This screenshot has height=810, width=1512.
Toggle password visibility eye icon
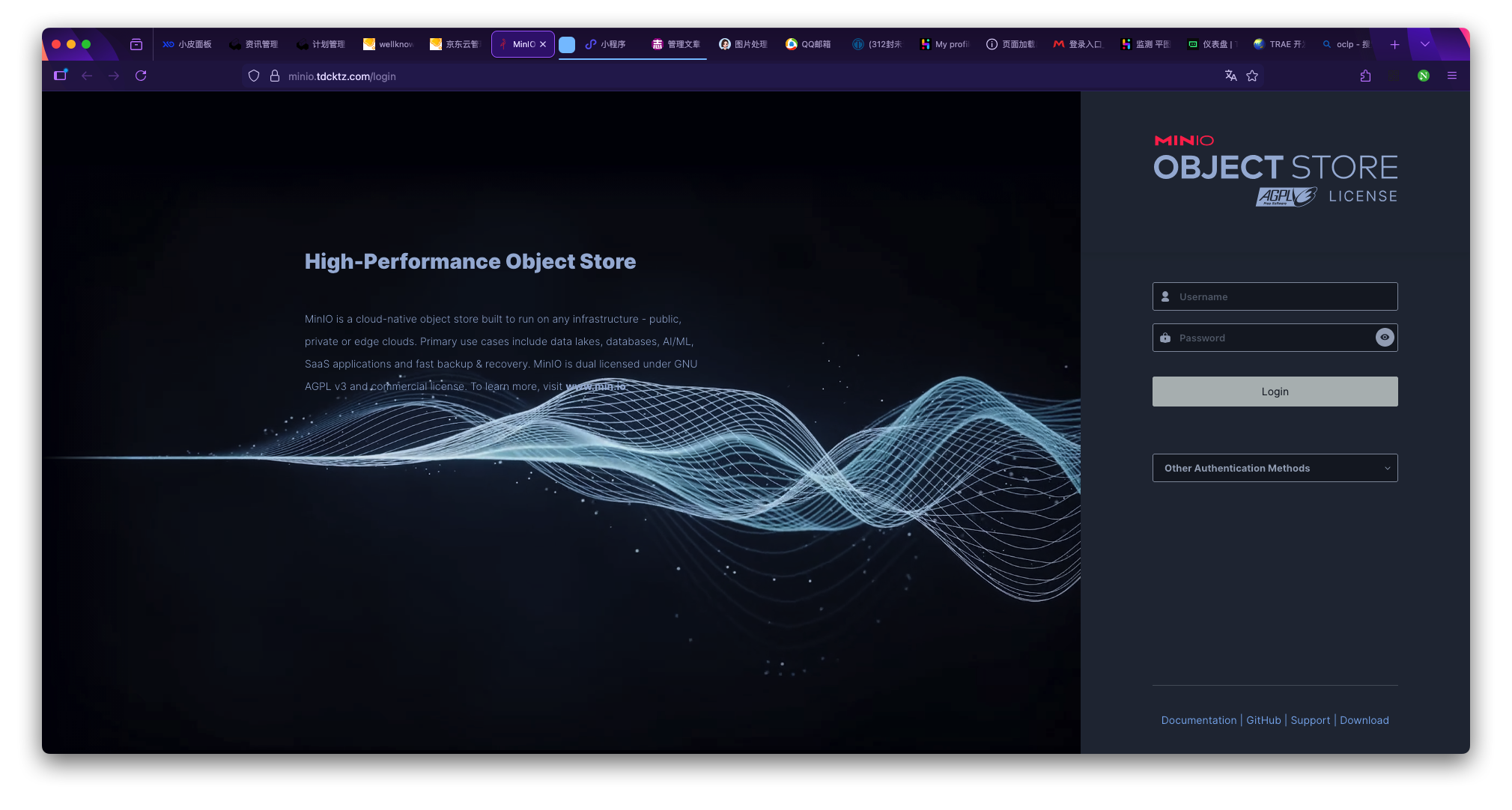pyautogui.click(x=1385, y=338)
